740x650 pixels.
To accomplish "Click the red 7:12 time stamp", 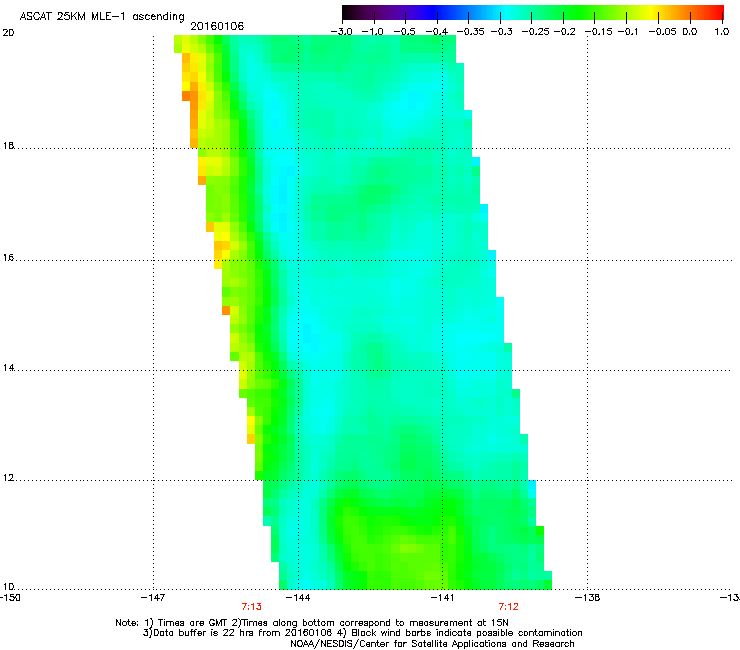I will (x=508, y=607).
